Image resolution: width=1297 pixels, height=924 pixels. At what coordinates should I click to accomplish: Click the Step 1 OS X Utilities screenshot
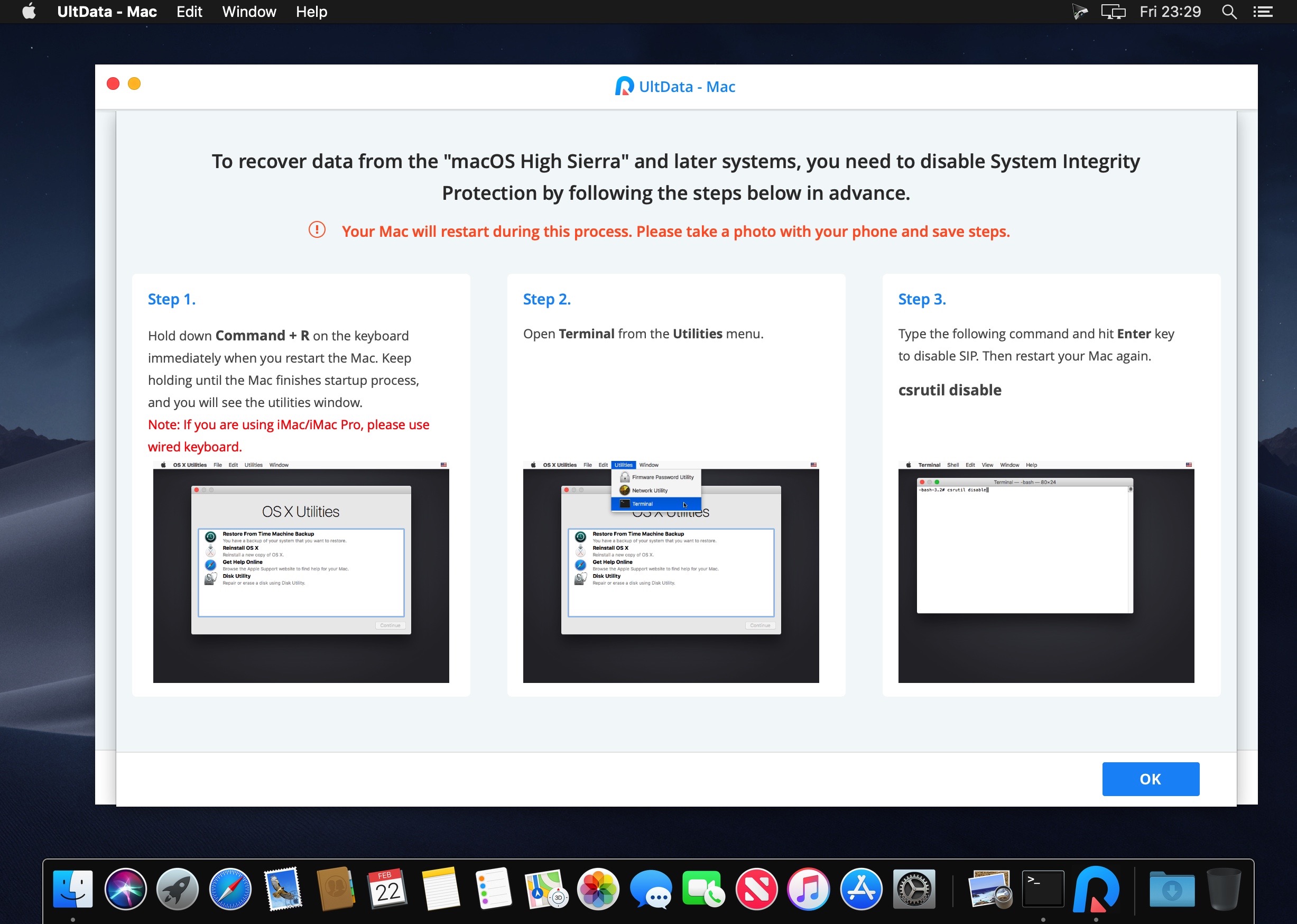tap(301, 572)
